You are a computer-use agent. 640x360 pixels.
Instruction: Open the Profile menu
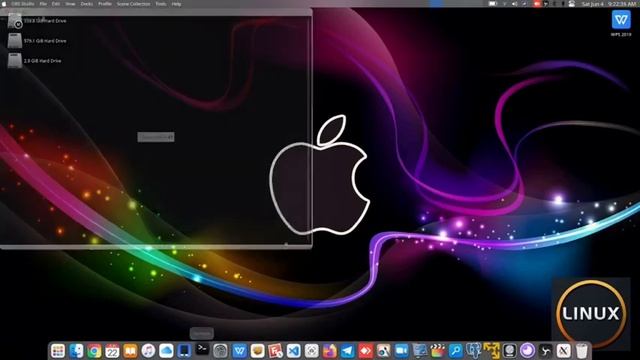coord(105,4)
